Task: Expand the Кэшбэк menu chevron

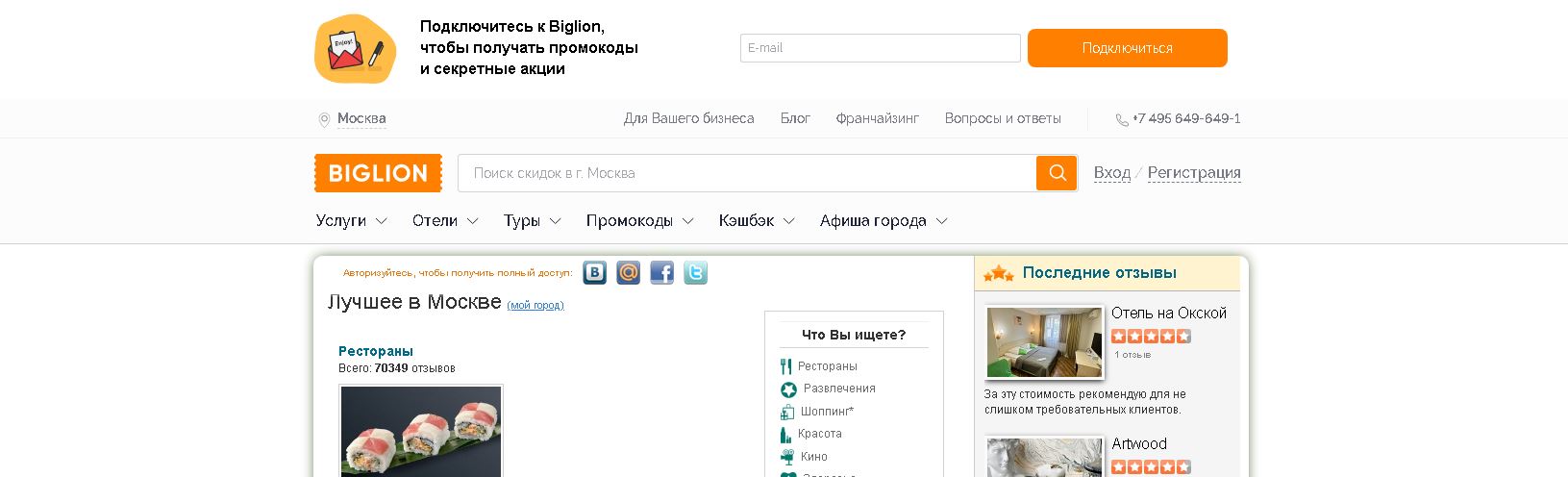Action: click(788, 221)
